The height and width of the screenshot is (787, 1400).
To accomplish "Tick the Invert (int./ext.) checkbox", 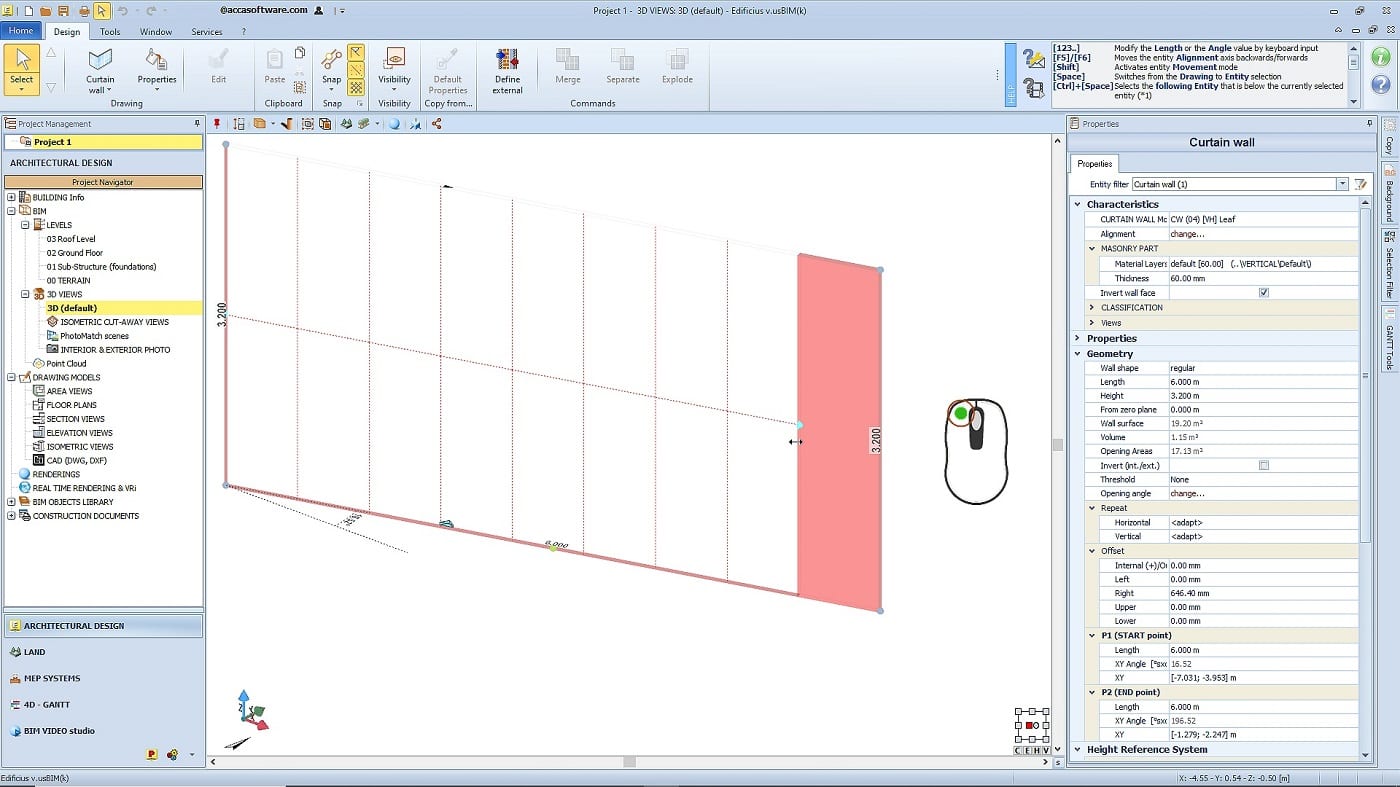I will click(1264, 465).
